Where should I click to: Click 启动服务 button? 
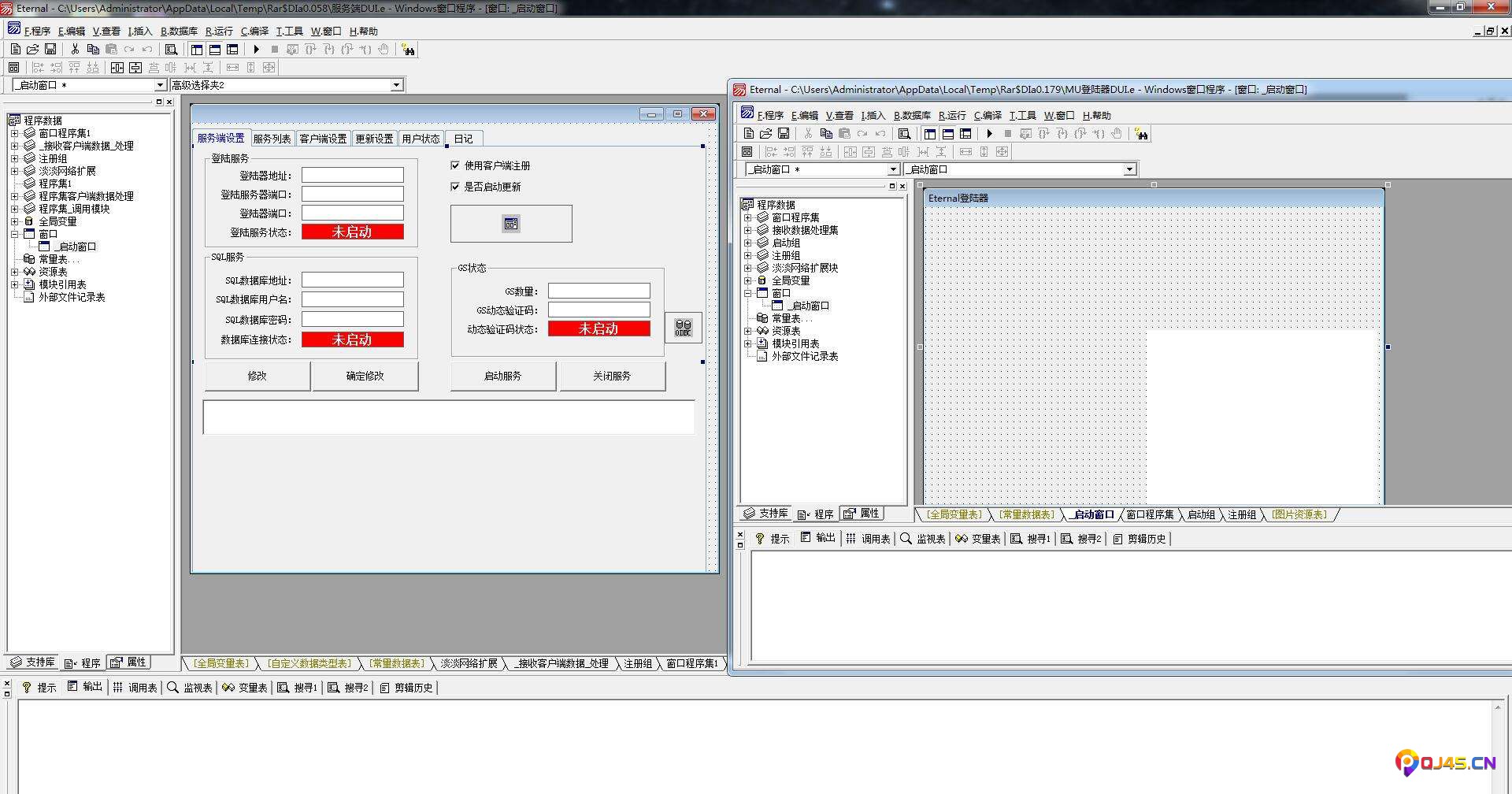tap(502, 376)
